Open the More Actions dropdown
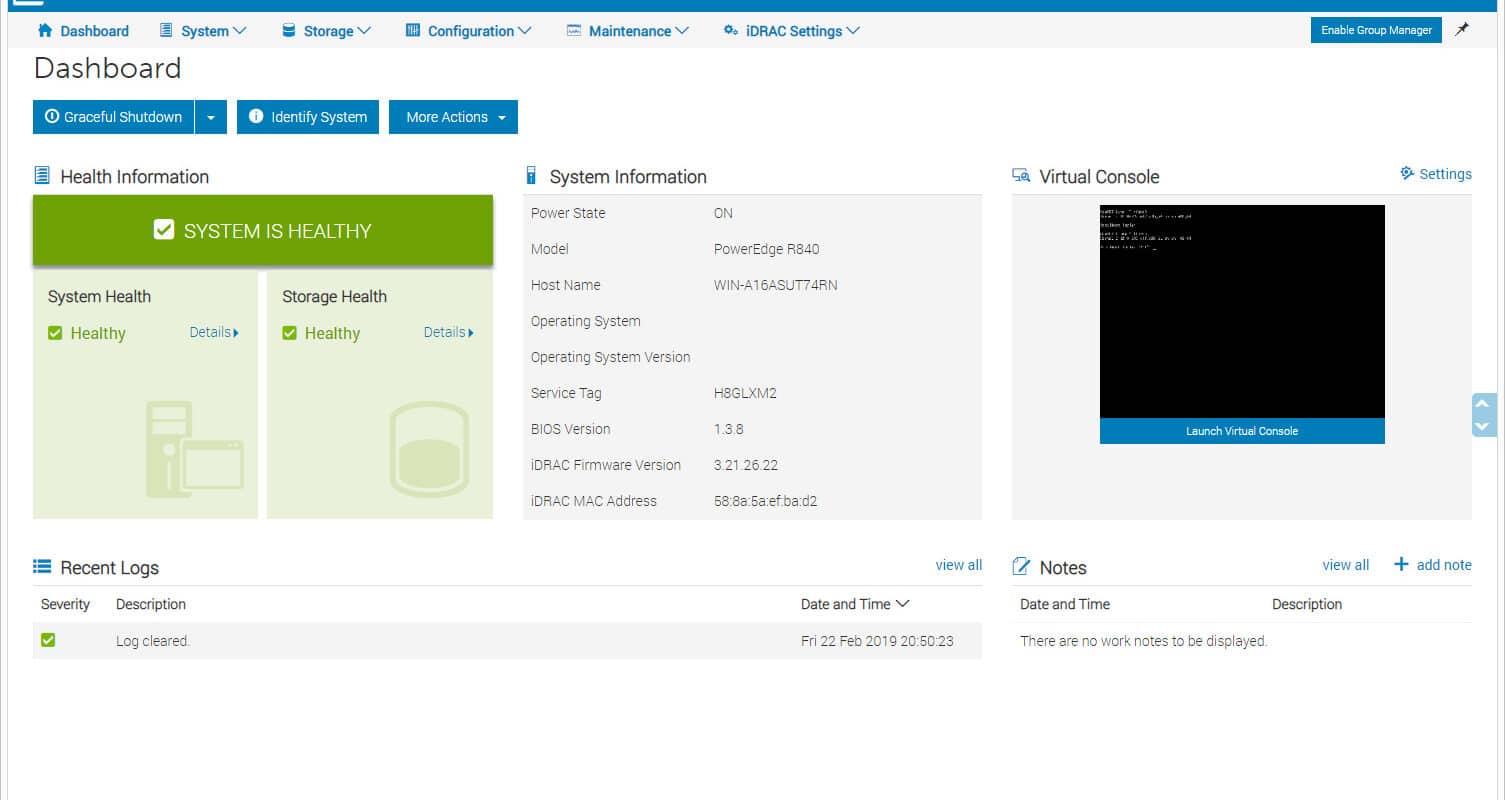This screenshot has height=800, width=1505. click(453, 117)
